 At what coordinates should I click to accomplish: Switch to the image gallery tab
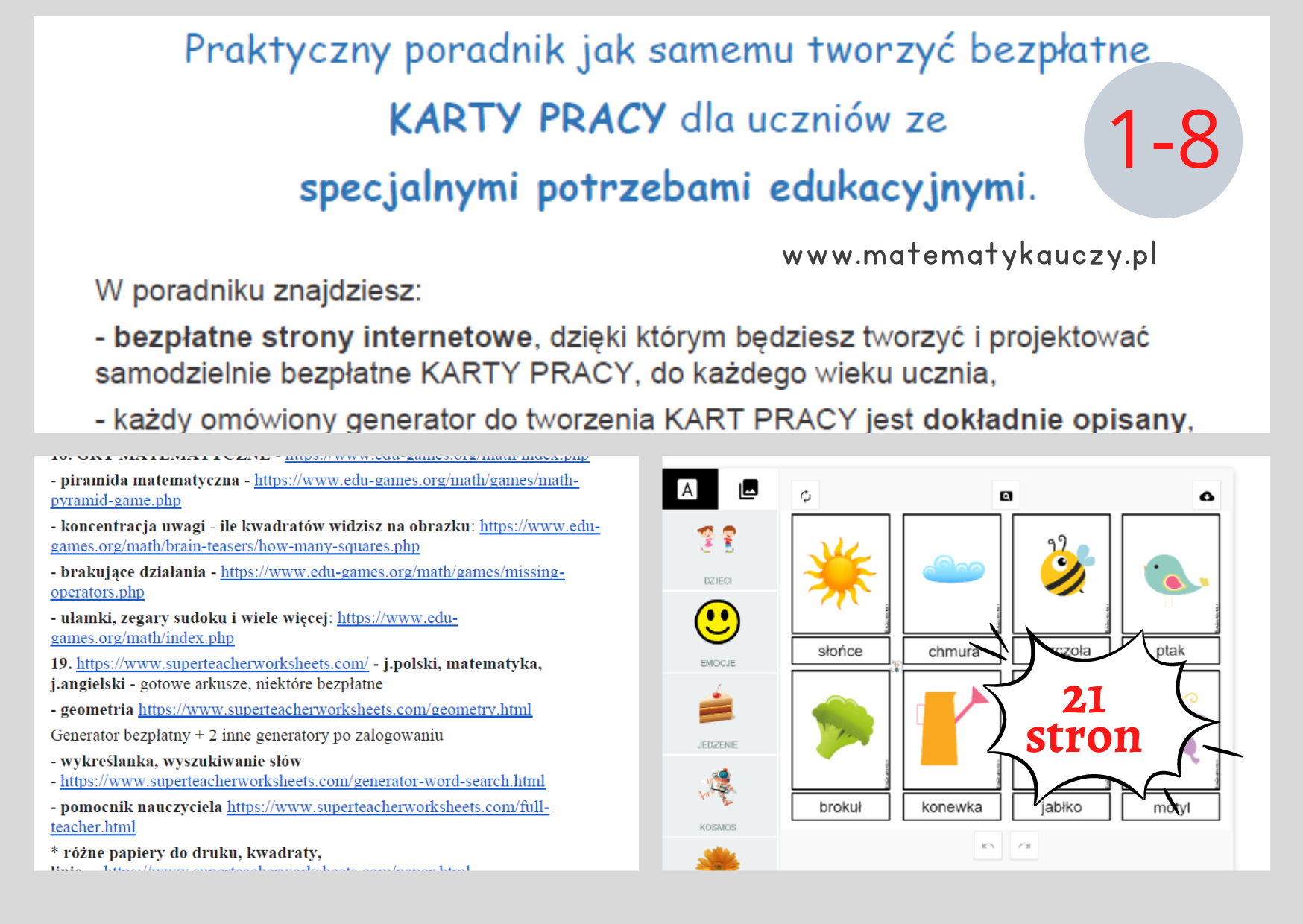click(x=748, y=490)
